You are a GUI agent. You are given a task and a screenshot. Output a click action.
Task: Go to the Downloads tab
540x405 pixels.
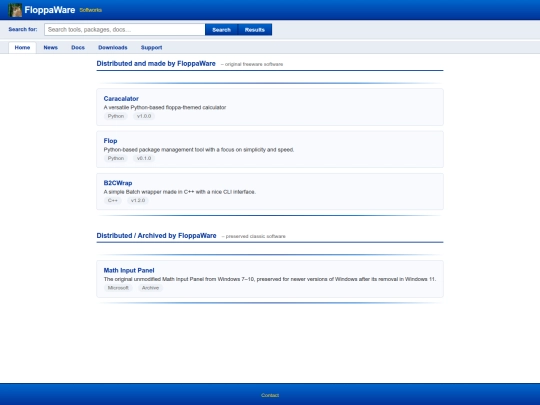tap(113, 48)
